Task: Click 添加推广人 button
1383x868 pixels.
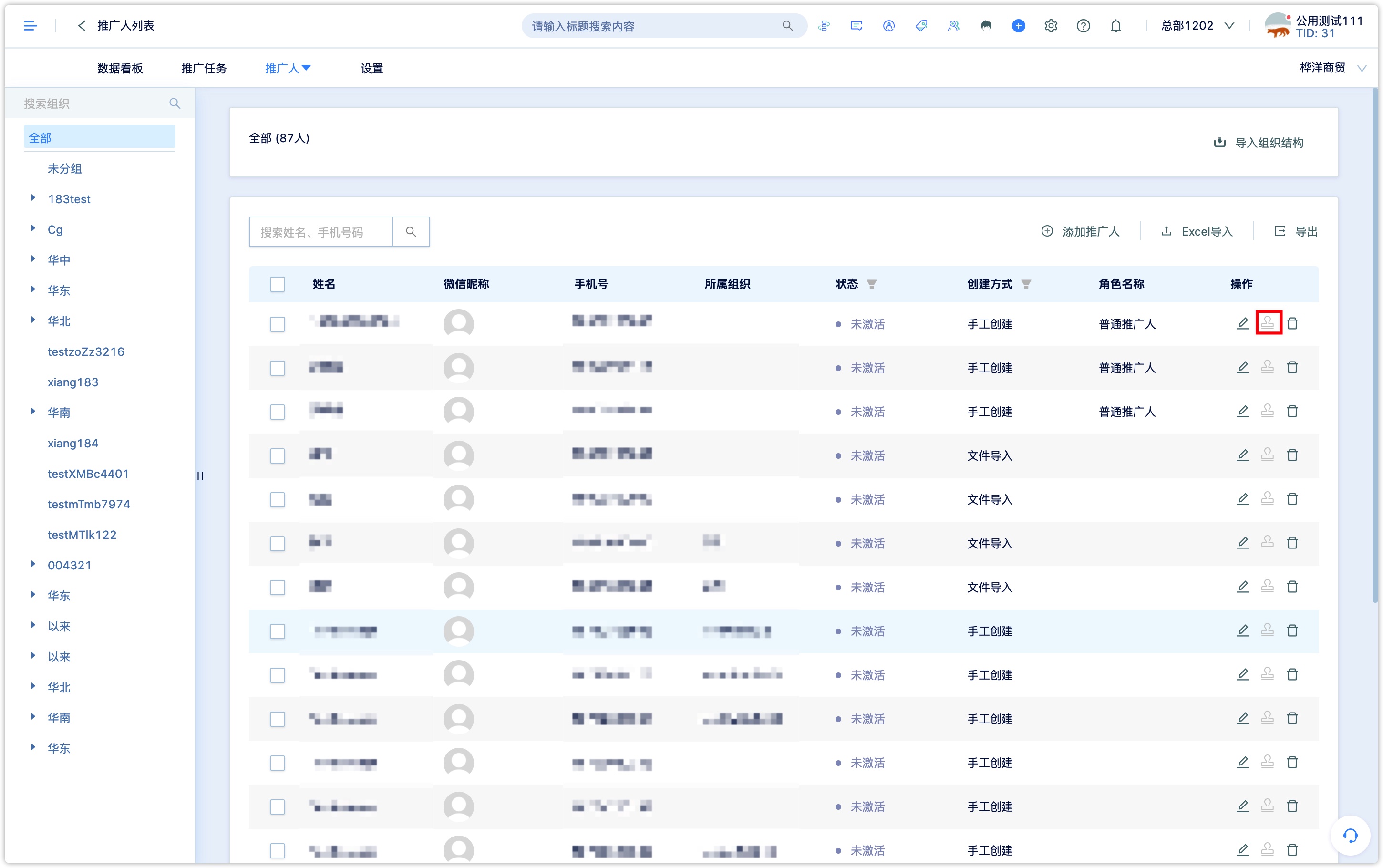Action: pyautogui.click(x=1080, y=232)
